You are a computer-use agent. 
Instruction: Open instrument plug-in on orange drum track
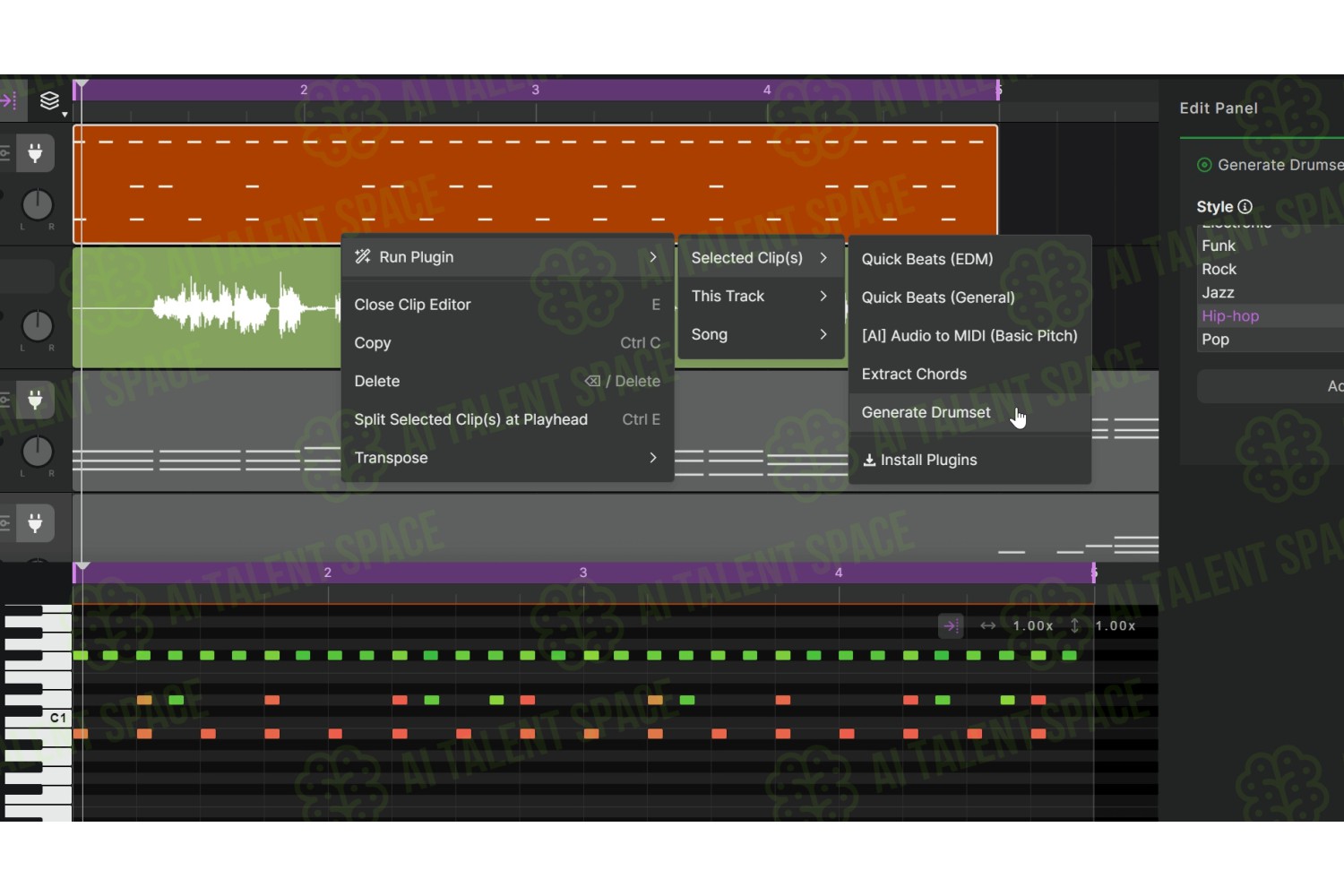[35, 153]
